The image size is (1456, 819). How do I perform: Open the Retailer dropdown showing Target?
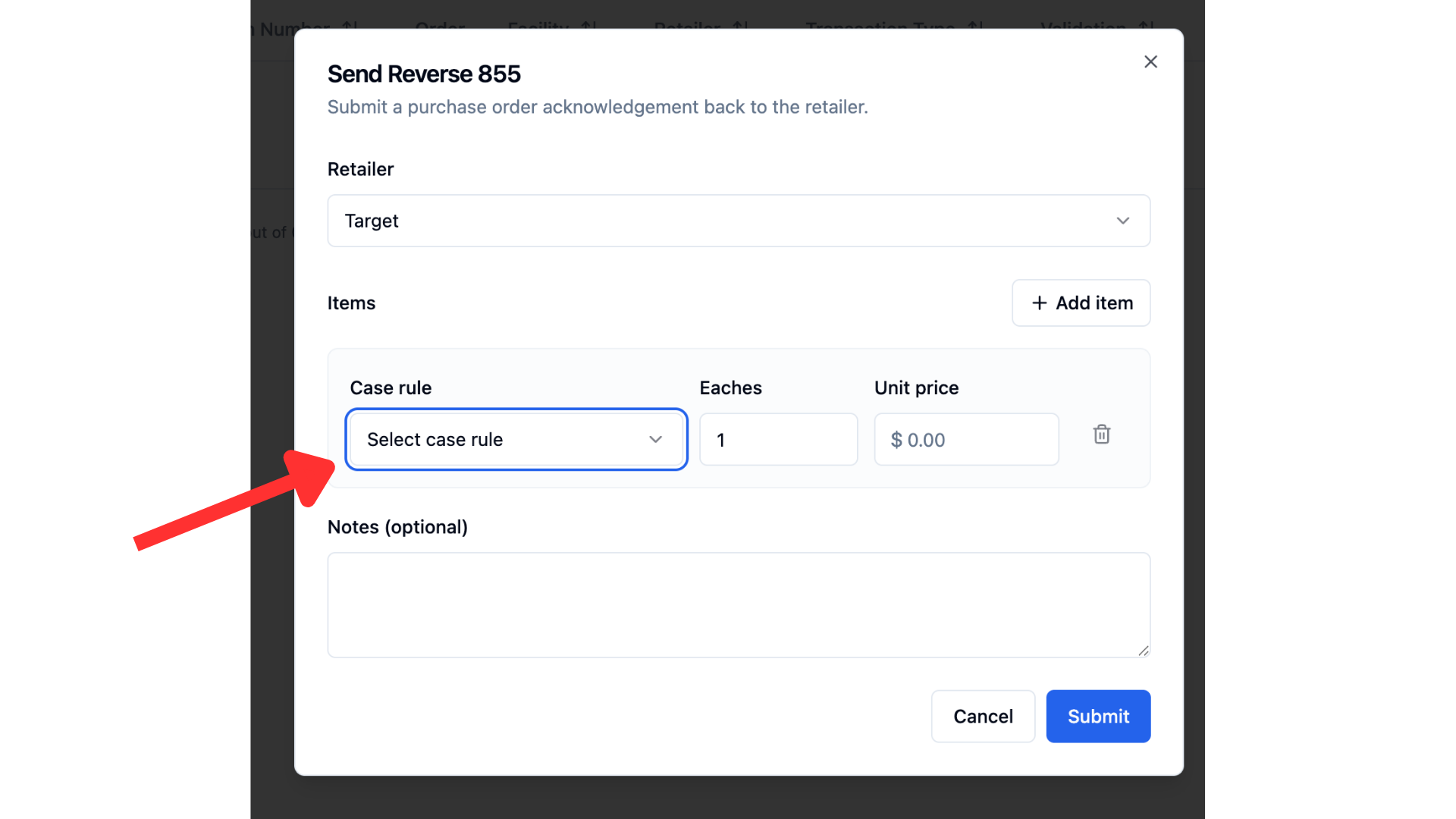[x=739, y=221]
